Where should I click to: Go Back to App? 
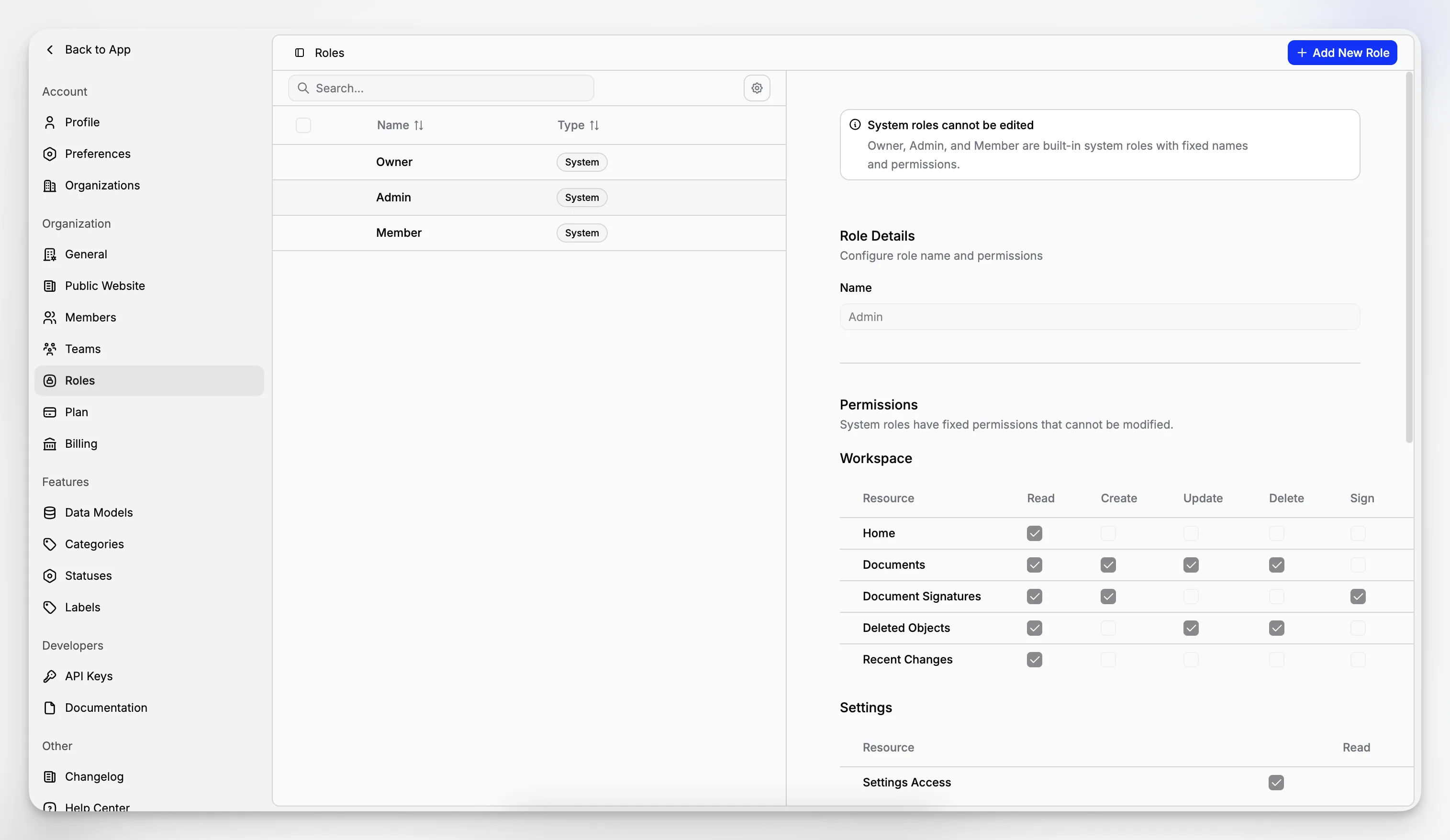[88, 49]
